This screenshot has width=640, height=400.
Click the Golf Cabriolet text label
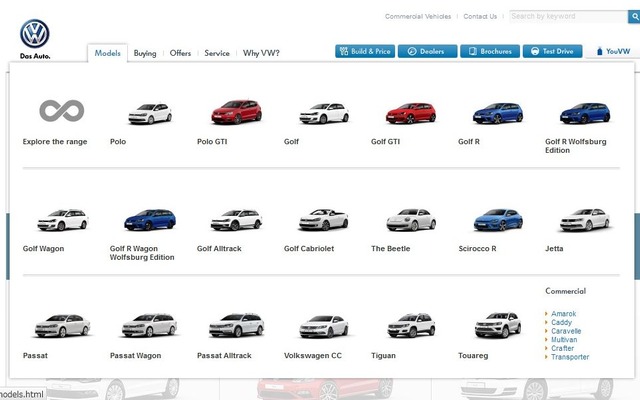pos(309,249)
